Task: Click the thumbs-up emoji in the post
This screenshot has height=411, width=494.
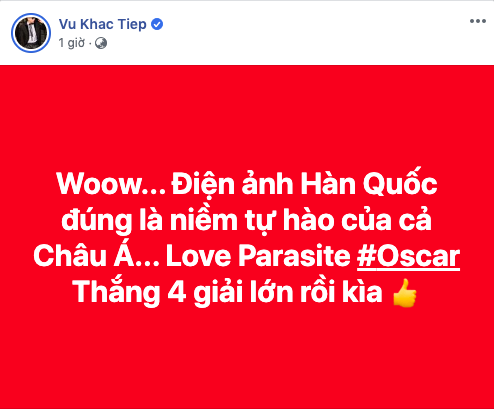Action: click(404, 293)
